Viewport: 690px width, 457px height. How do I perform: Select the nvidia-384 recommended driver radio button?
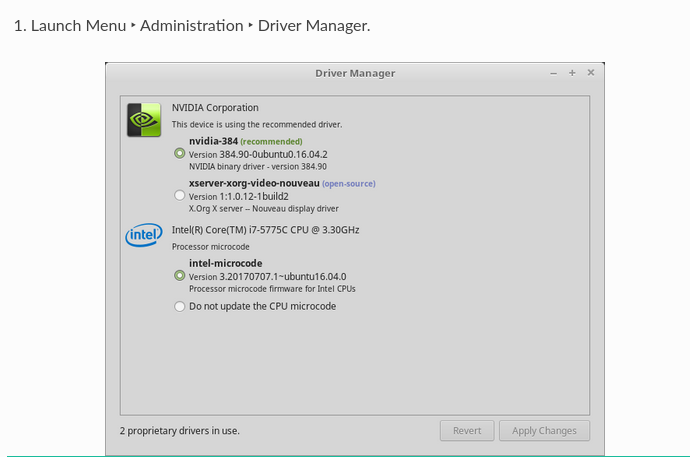[180, 154]
